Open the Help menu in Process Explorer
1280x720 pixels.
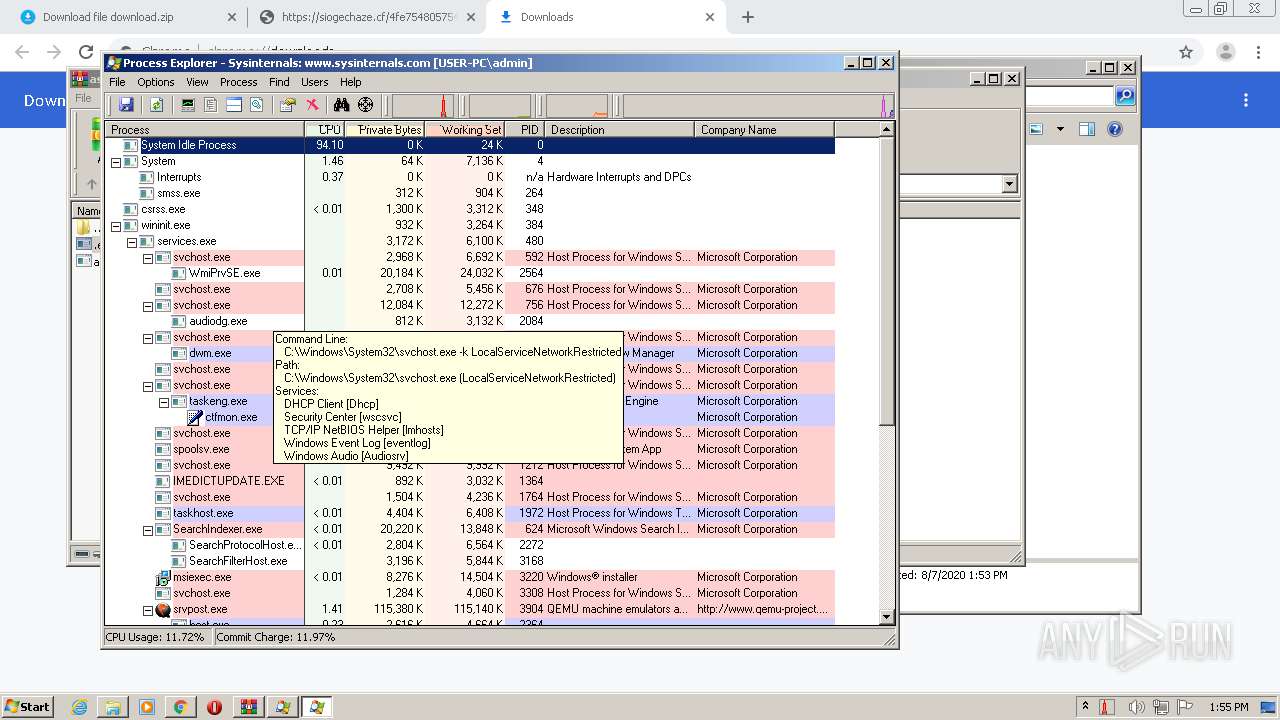click(x=351, y=82)
